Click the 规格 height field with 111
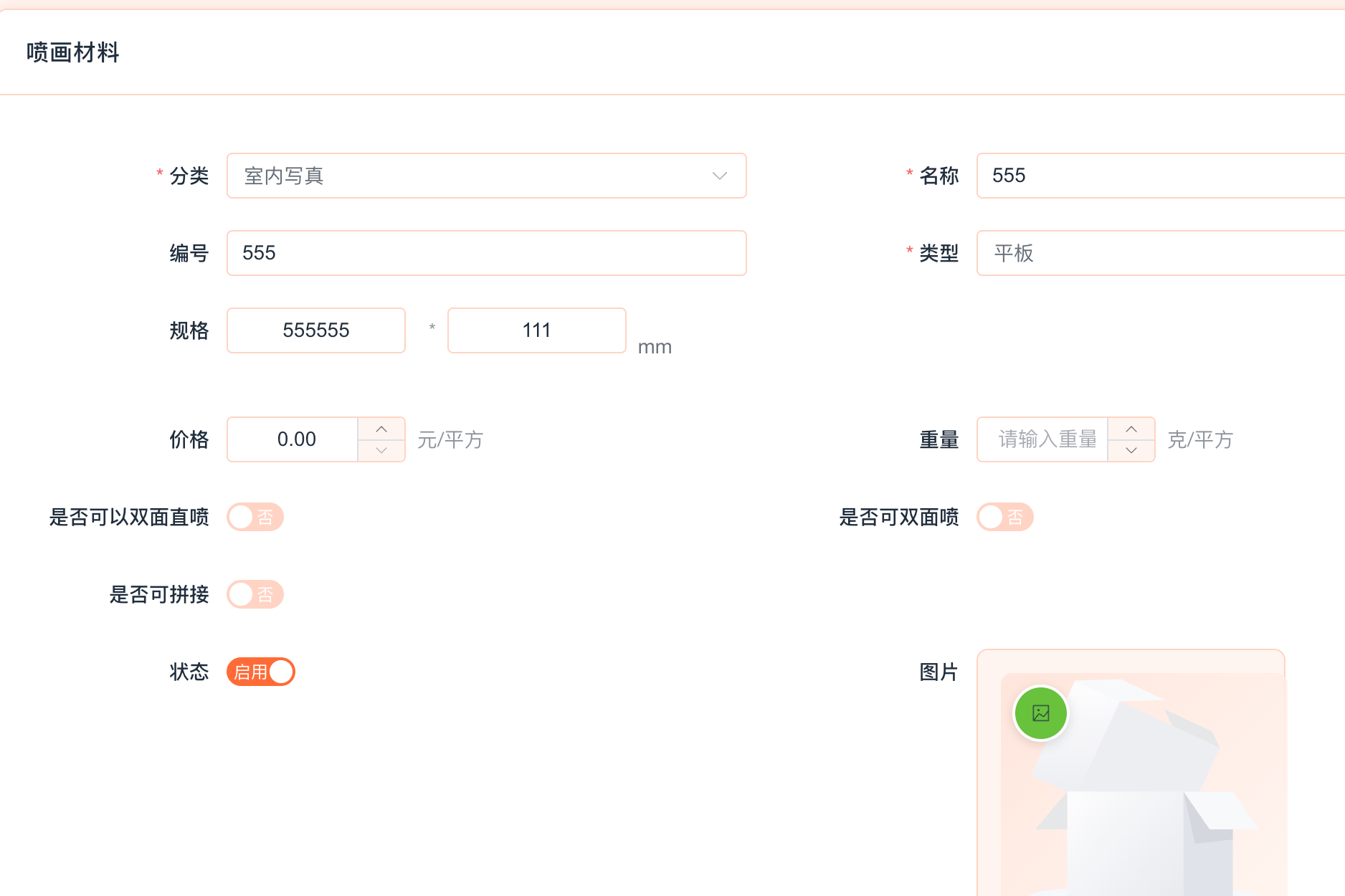Screen dimensions: 1345x896 pos(536,330)
